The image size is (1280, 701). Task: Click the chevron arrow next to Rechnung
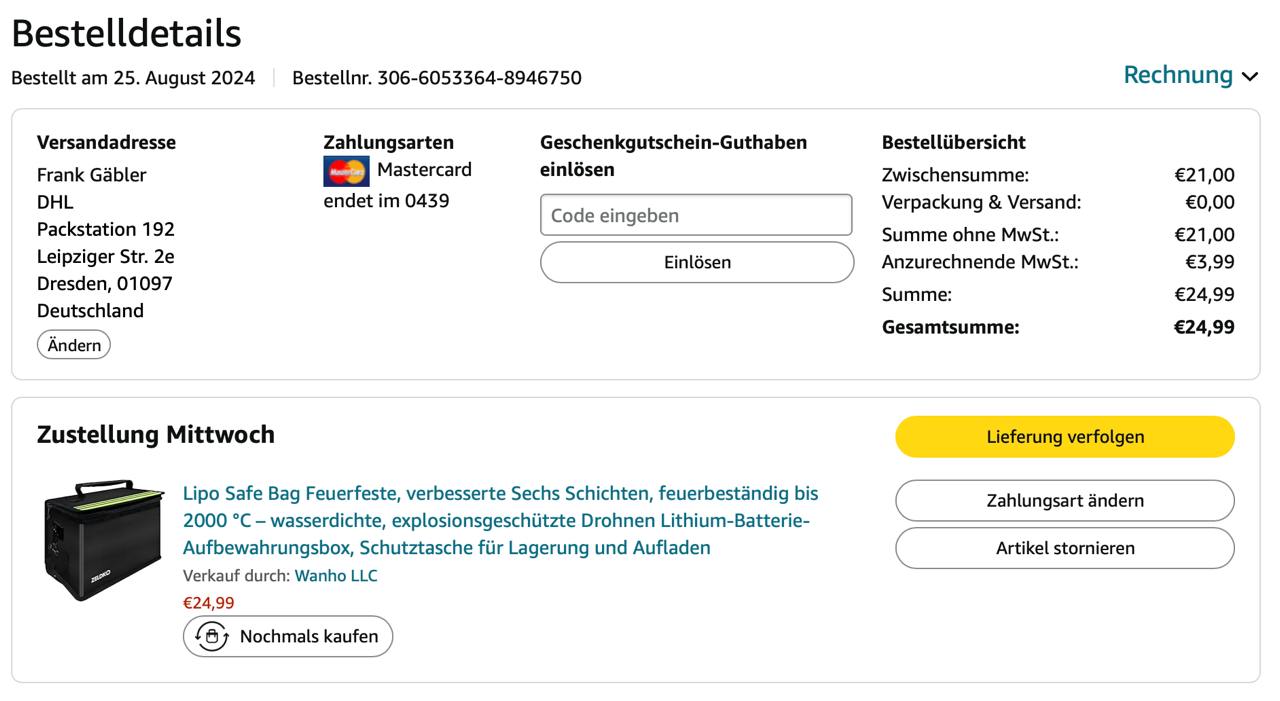(1249, 77)
